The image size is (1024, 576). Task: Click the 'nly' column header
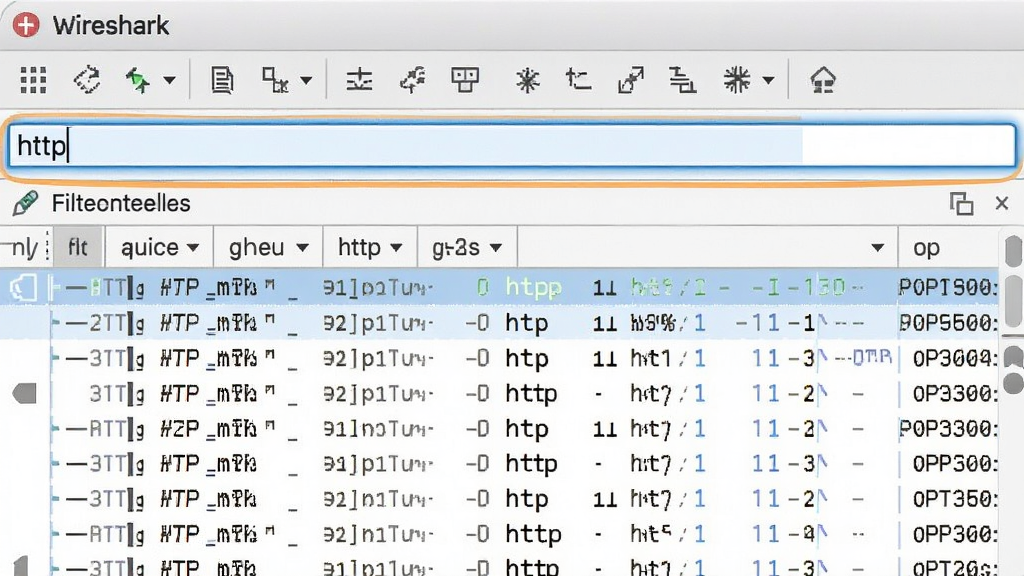pyautogui.click(x=24, y=248)
